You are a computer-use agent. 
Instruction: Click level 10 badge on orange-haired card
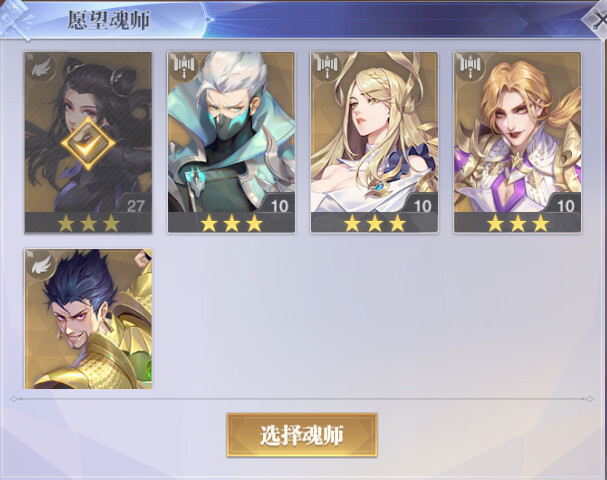tap(565, 205)
